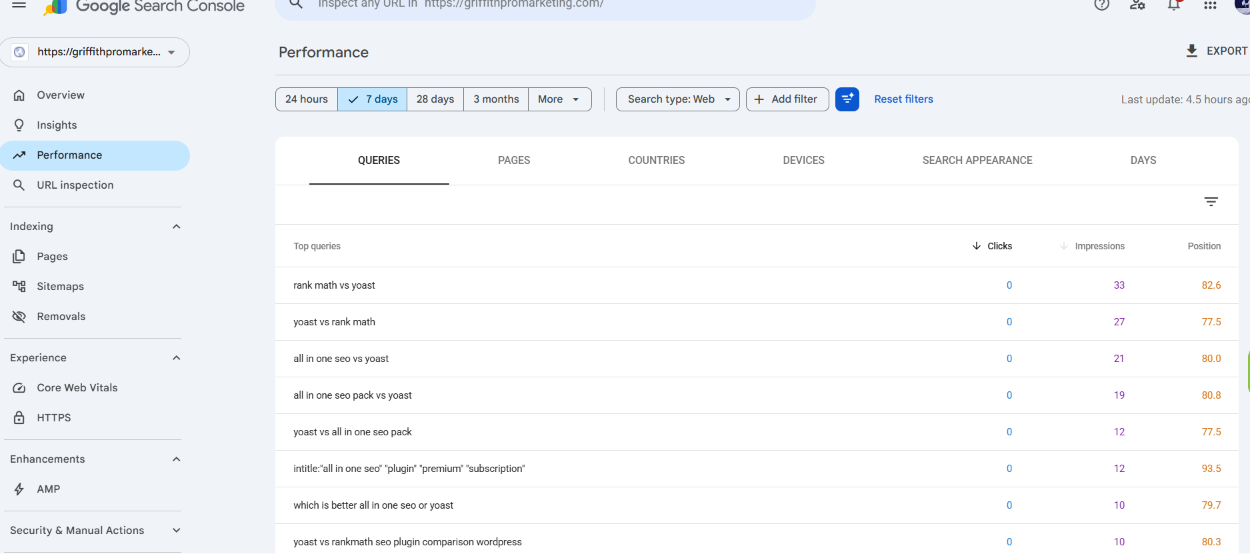Open the table filter rows icon

point(1211,202)
